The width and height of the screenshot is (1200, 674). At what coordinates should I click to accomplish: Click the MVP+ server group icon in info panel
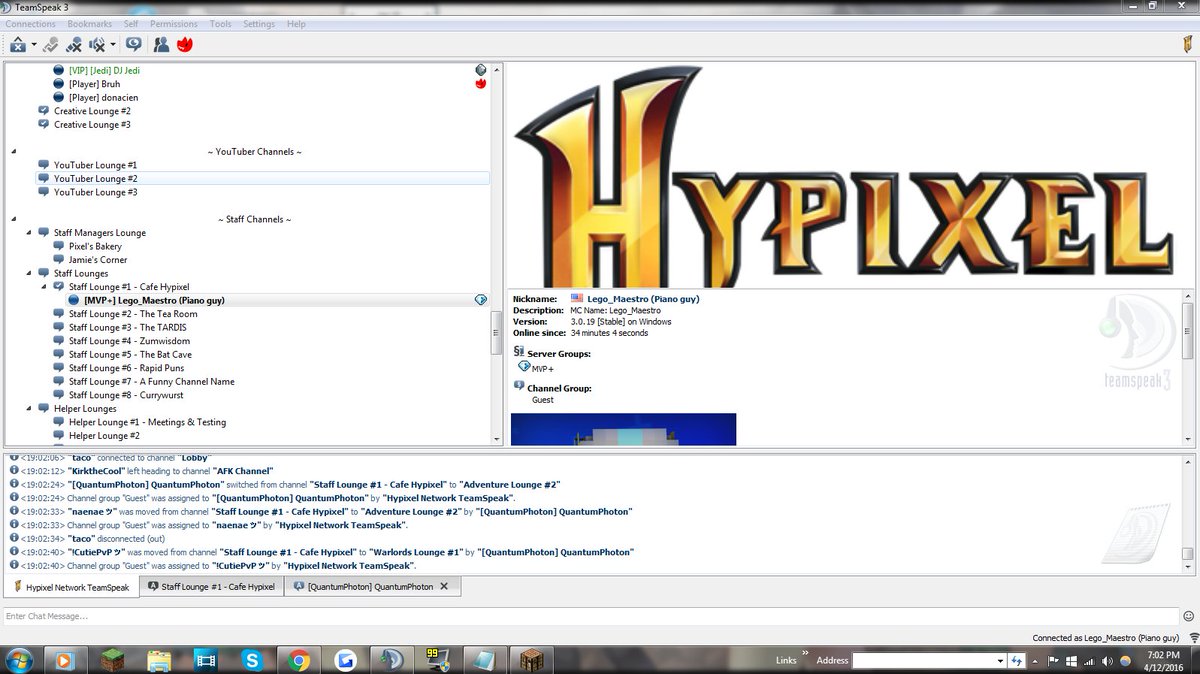(x=524, y=367)
